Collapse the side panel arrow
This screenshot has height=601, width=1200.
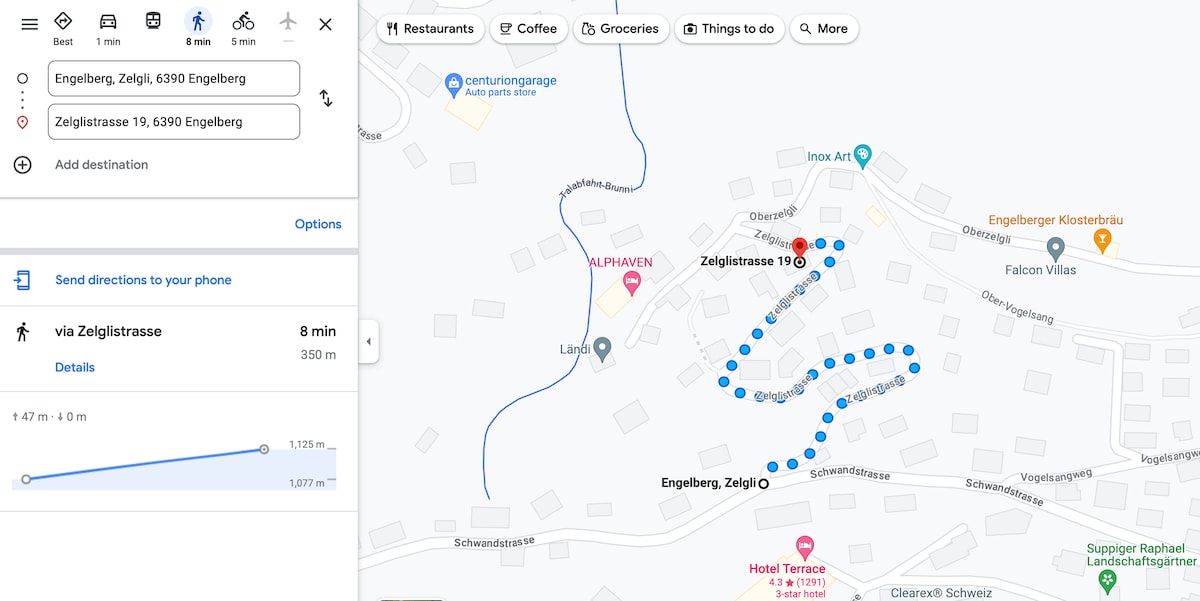[368, 342]
